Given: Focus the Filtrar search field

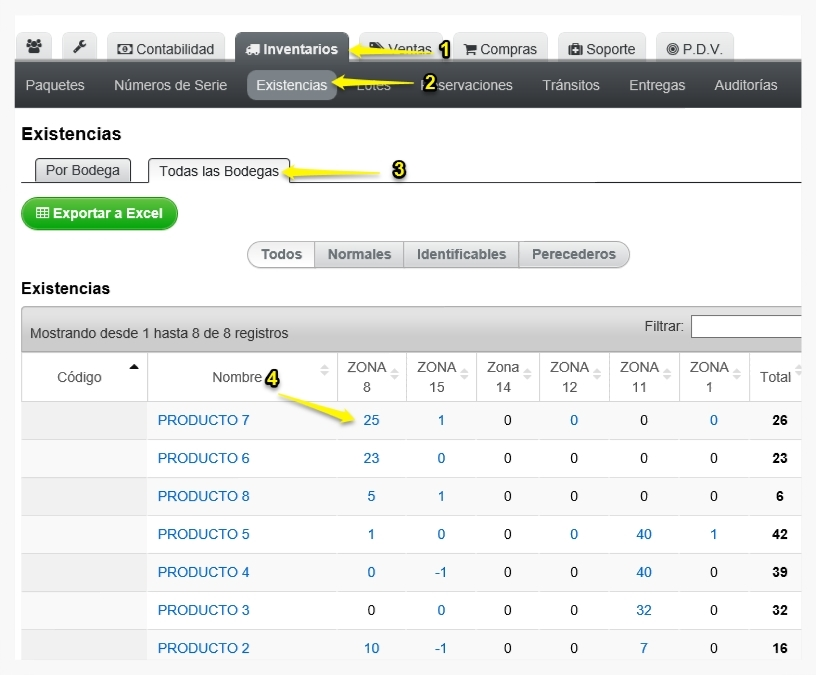Looking at the screenshot, I should pos(746,326).
